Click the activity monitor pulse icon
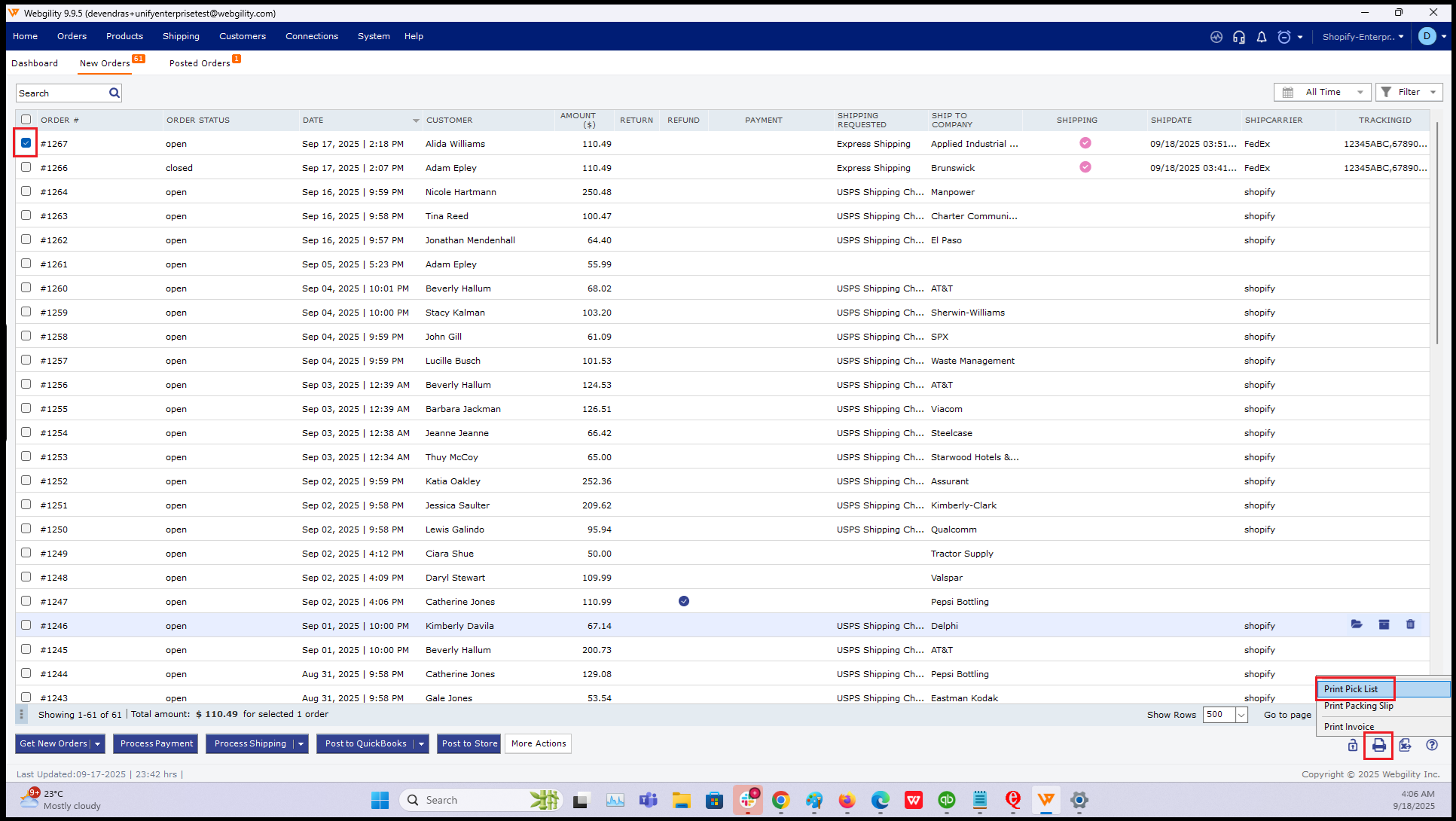1456x821 pixels. 1216,37
